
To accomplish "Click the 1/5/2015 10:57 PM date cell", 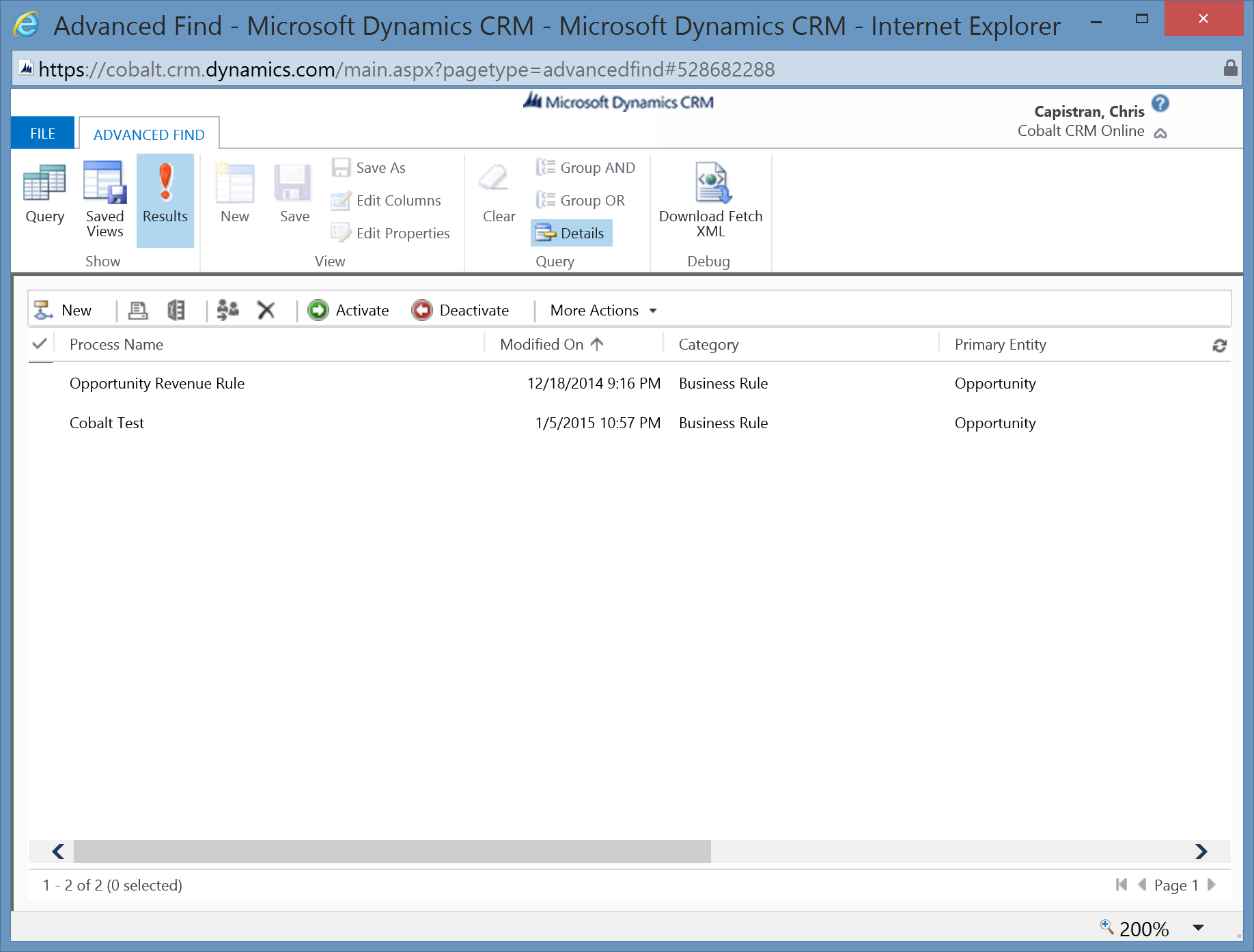I will [x=598, y=423].
